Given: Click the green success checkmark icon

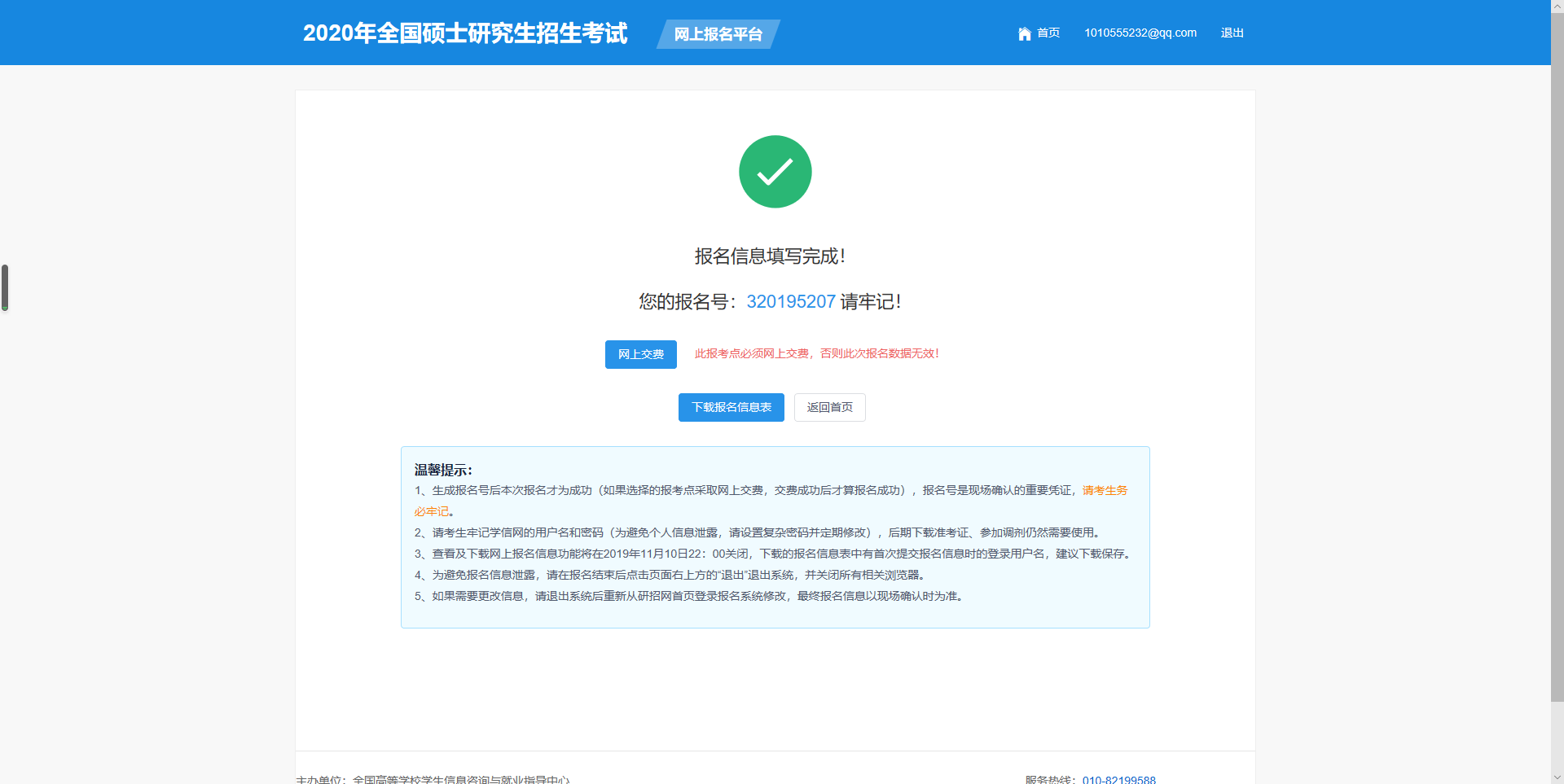Looking at the screenshot, I should (775, 172).
